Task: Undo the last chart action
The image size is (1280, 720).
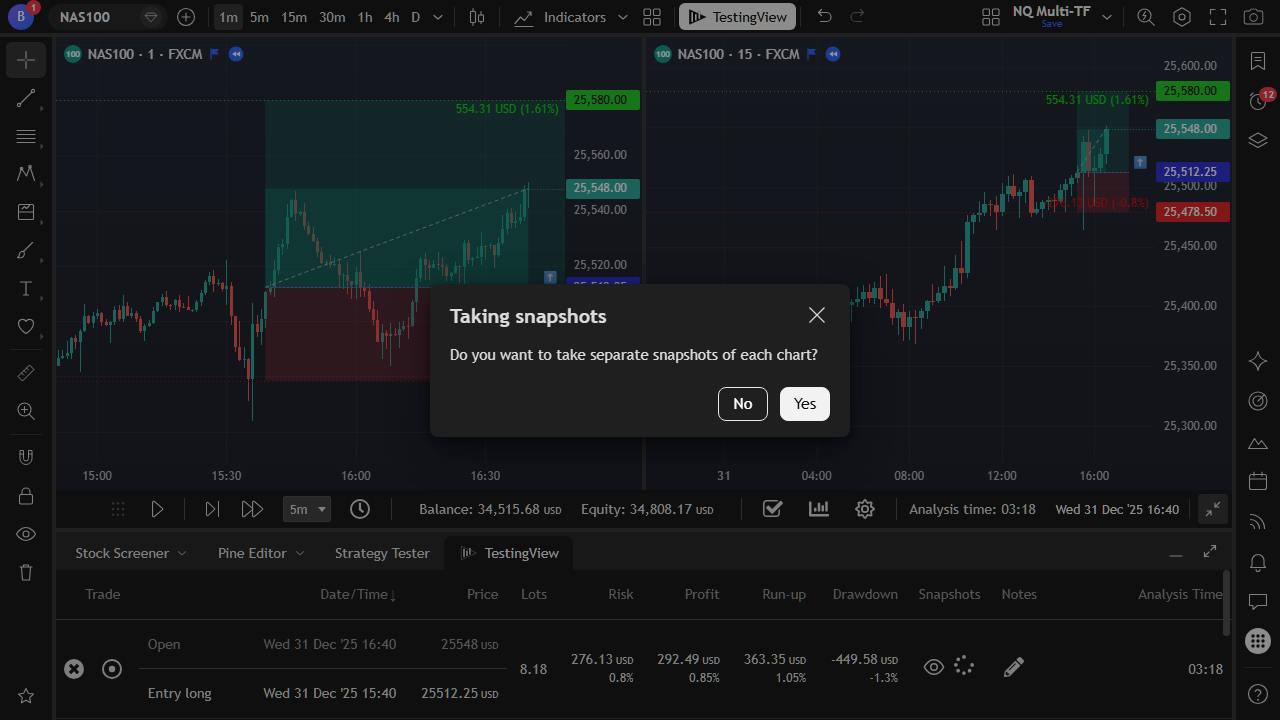Action: tap(824, 17)
